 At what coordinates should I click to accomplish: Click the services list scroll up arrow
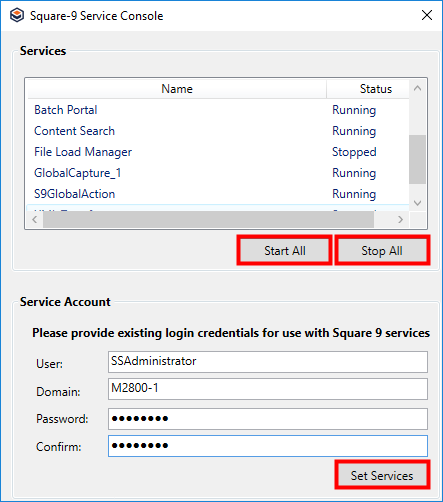417,88
